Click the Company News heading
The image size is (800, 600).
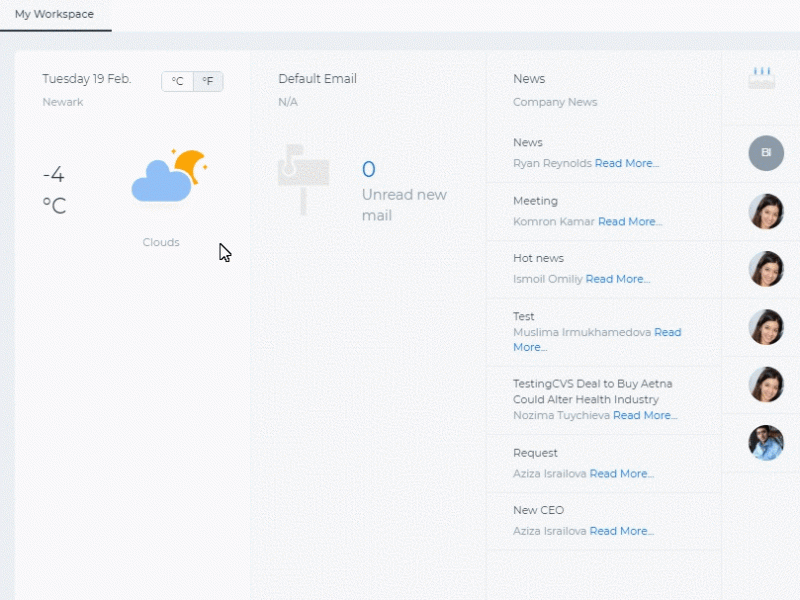pos(555,102)
